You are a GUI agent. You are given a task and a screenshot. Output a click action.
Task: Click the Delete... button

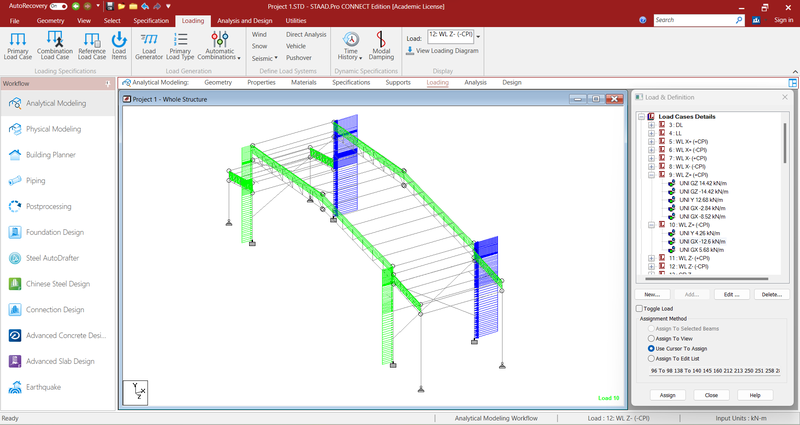click(771, 294)
